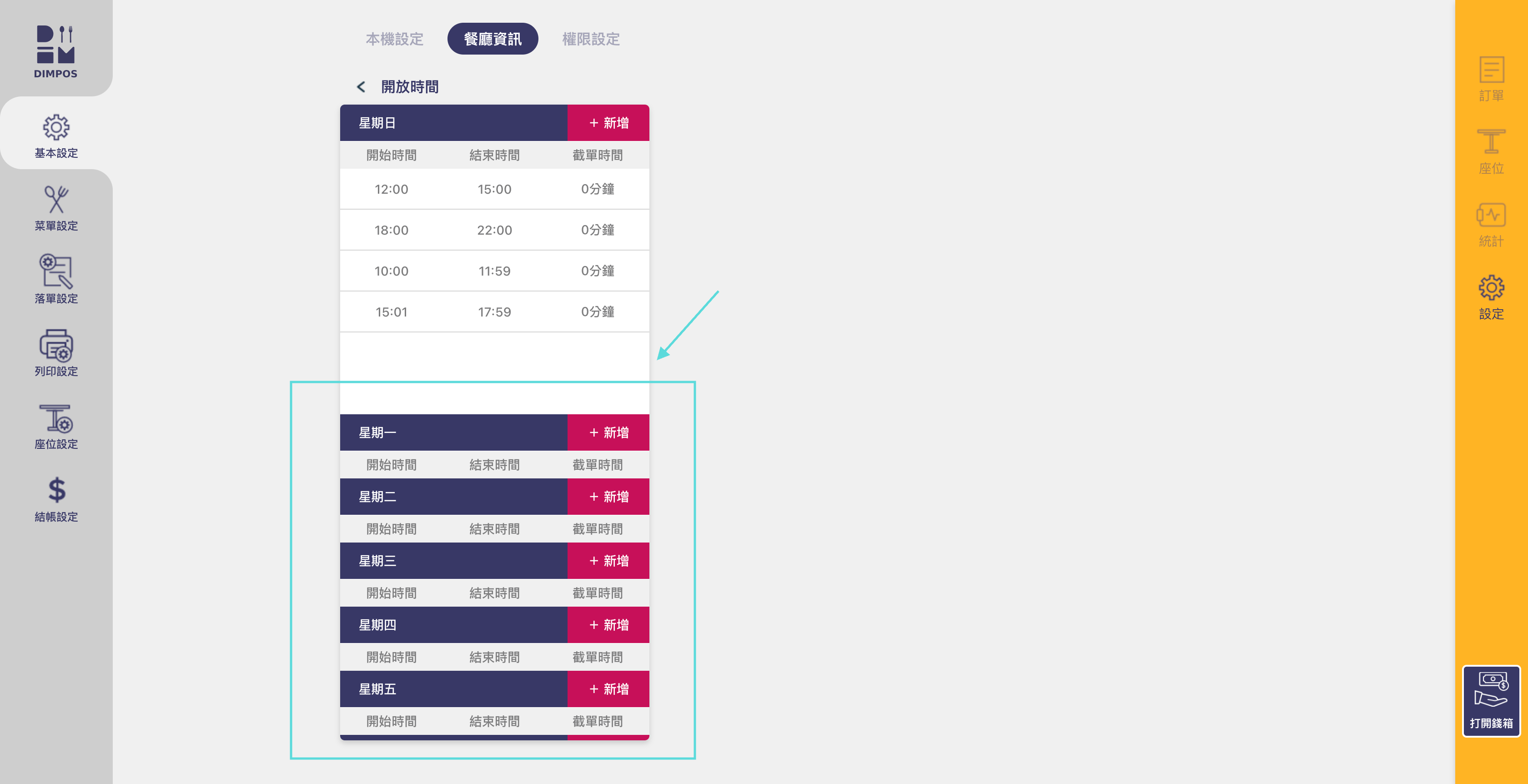Screen dimensions: 1528x784
Task: Select 落單設定 order settings icon
Action: click(56, 272)
